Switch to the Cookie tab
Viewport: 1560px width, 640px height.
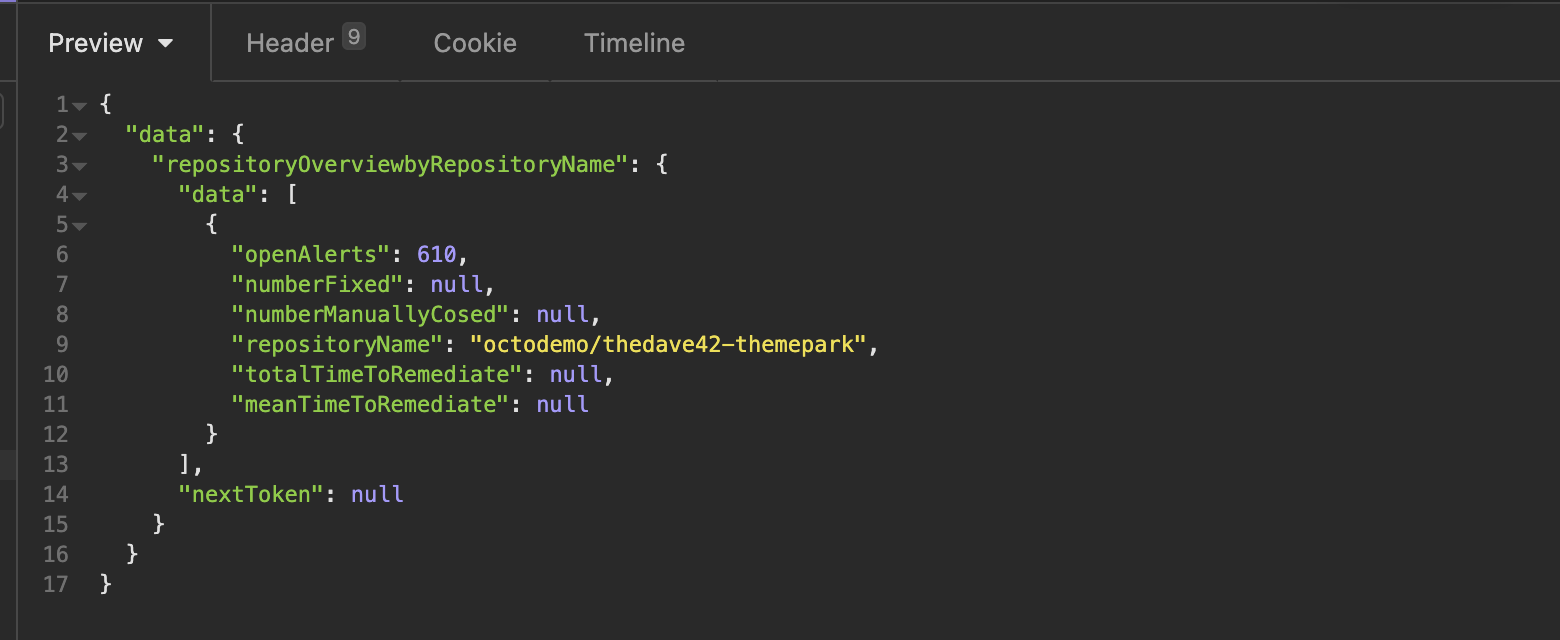[475, 43]
